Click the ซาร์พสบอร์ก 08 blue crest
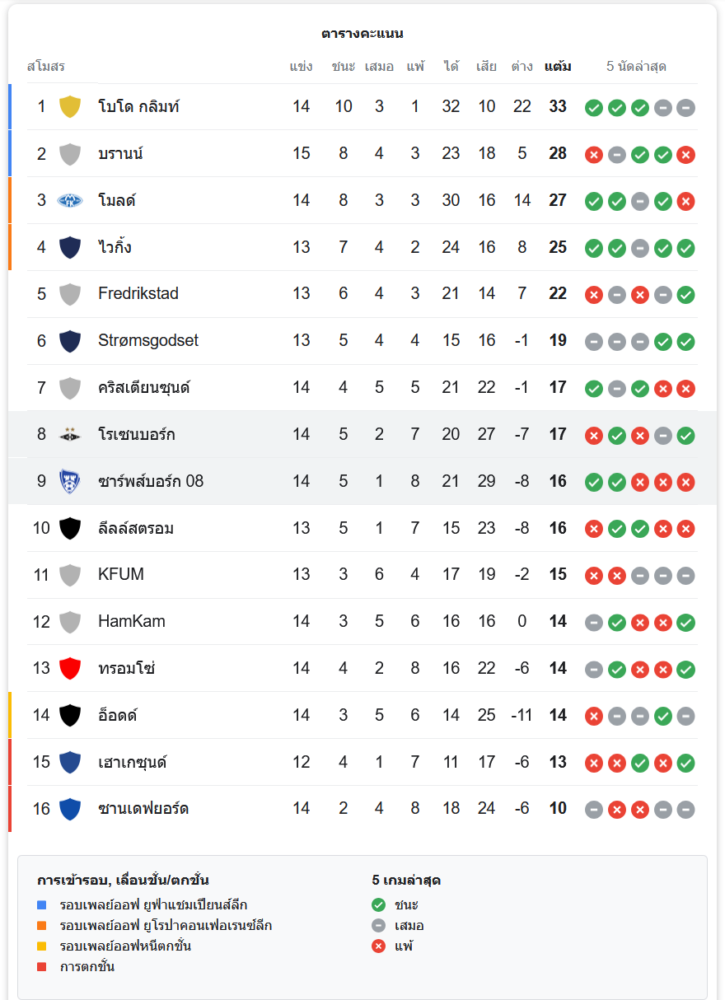This screenshot has height=1000, width=725. [x=70, y=481]
